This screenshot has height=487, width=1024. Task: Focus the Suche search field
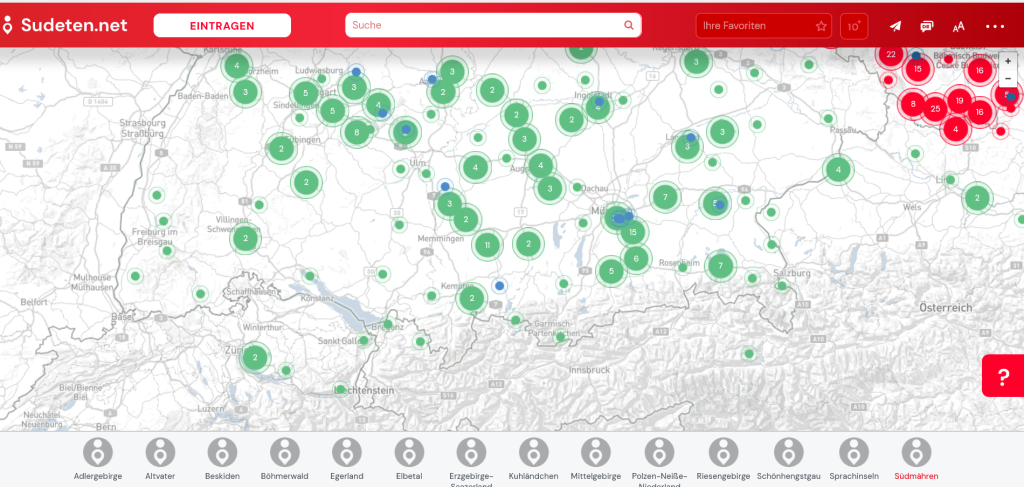tap(484, 25)
